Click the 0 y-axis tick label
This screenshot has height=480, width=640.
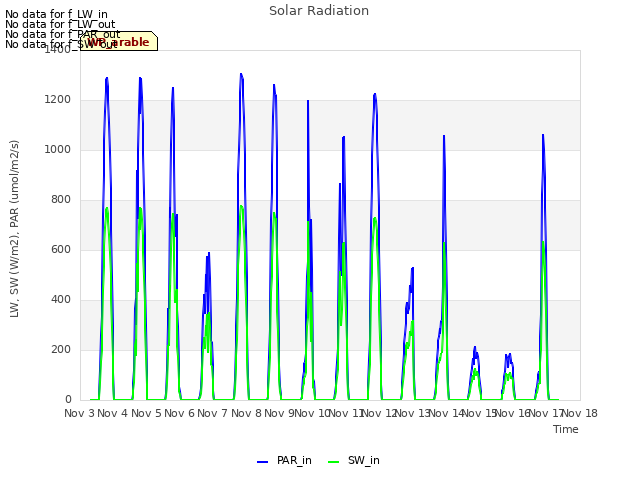[x=68, y=400]
